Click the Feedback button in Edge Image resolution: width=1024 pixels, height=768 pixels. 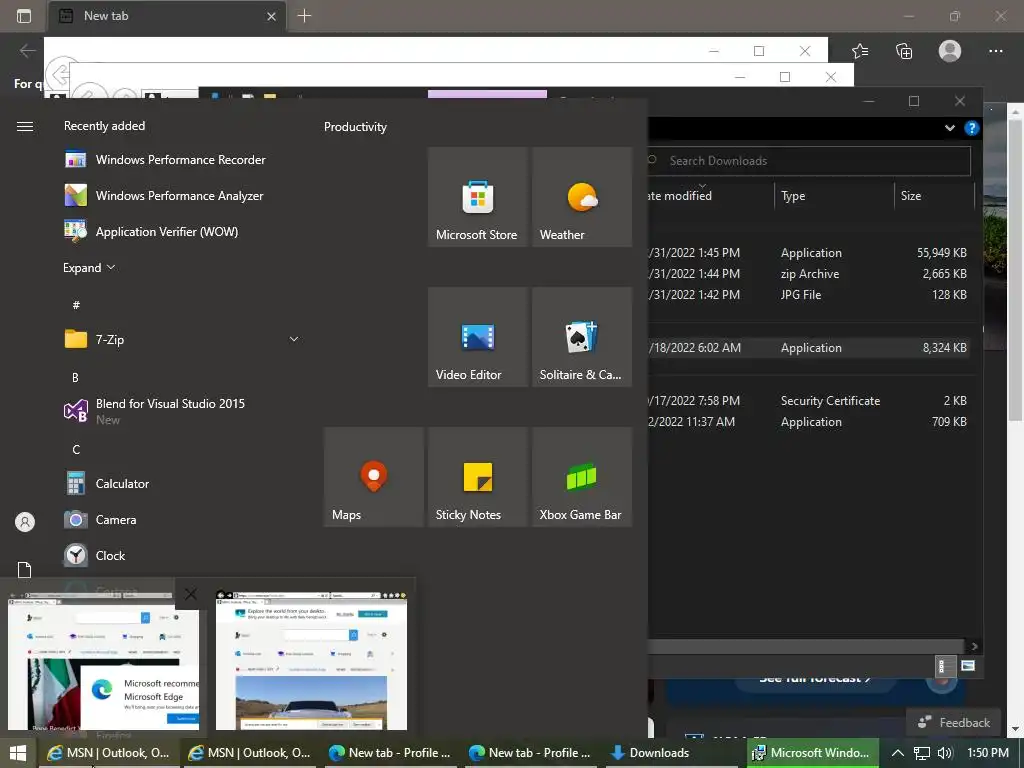tap(953, 722)
